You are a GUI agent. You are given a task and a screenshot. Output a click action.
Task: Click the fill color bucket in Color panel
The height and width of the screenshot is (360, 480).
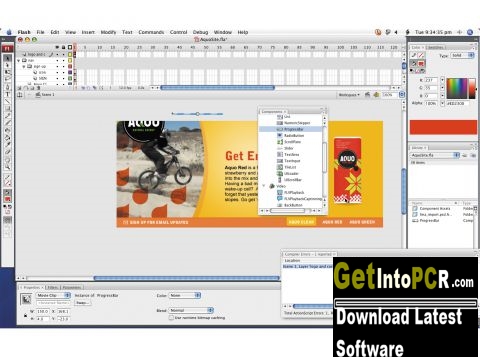coord(414,63)
